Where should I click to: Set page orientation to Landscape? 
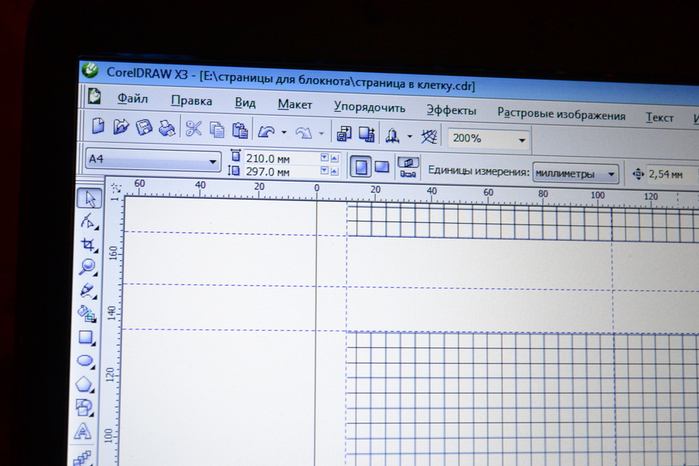click(x=382, y=167)
